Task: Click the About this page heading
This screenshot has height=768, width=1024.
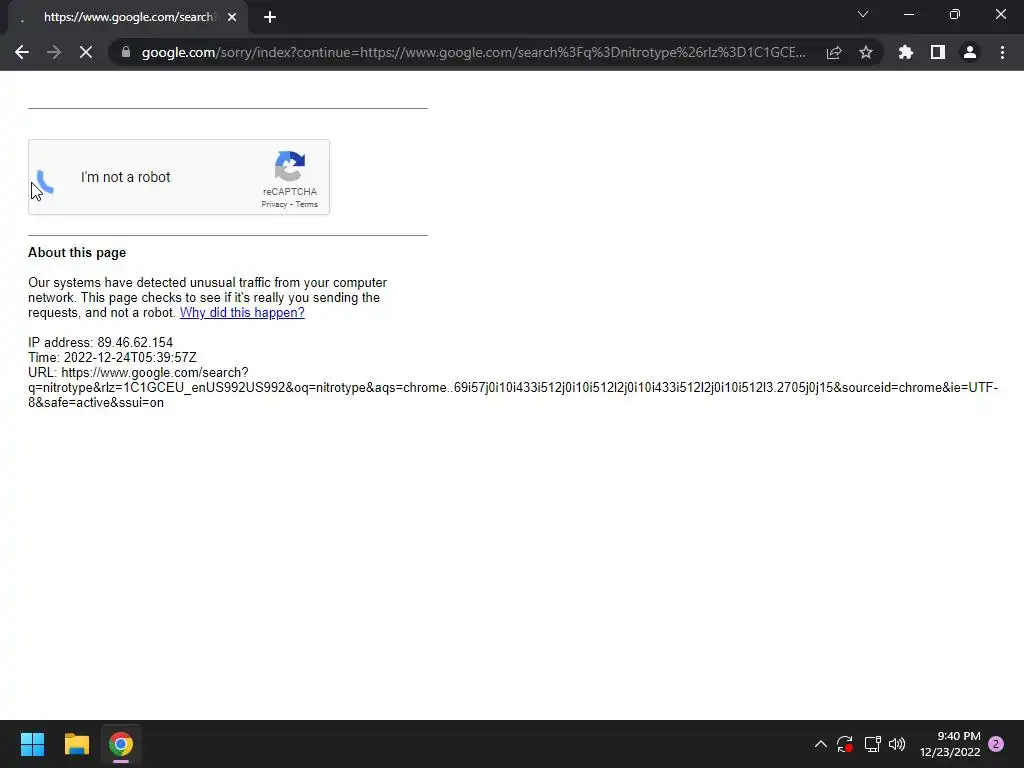Action: [x=77, y=253]
